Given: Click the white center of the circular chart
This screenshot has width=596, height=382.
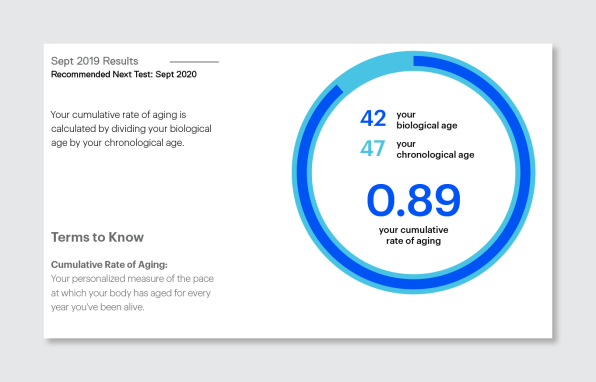Looking at the screenshot, I should [414, 172].
